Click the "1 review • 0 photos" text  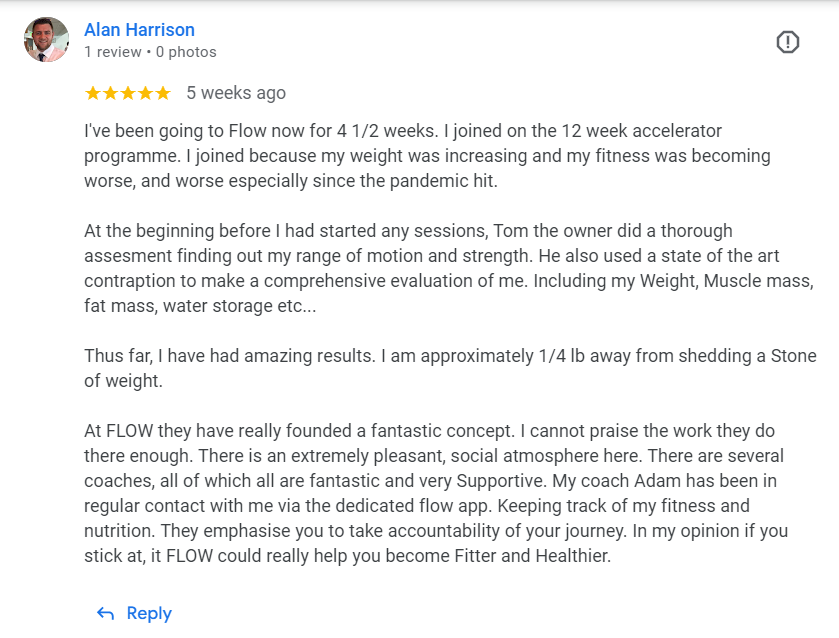tap(150, 52)
